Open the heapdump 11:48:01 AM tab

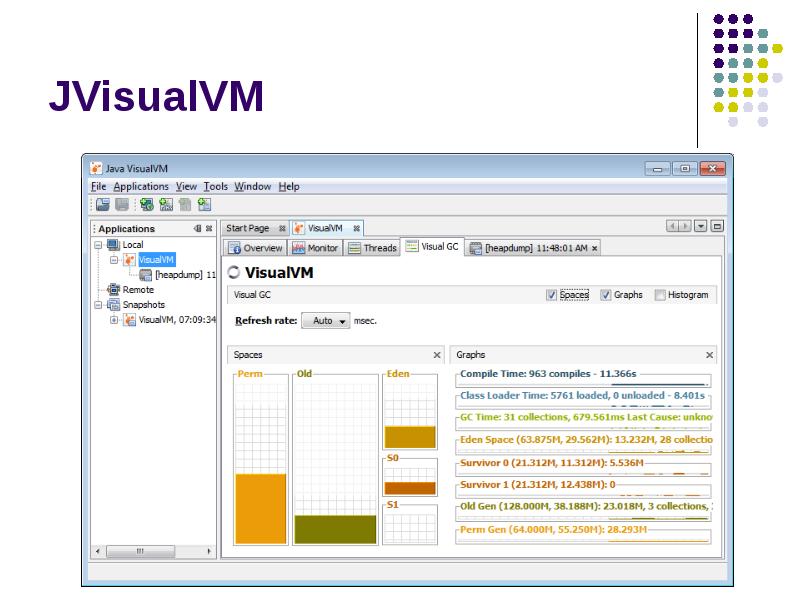[x=533, y=248]
